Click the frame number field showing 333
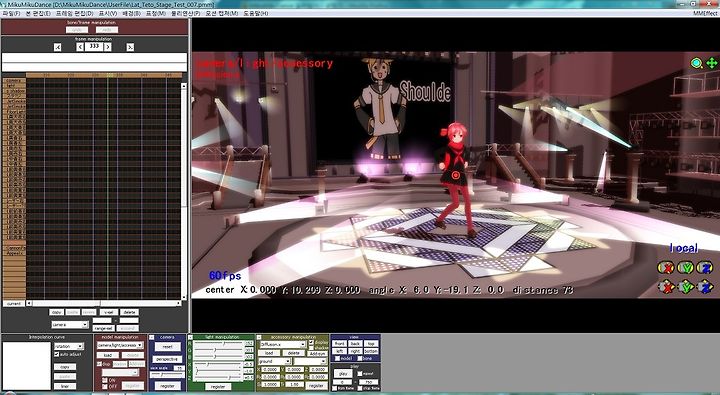The image size is (720, 395). click(94, 46)
